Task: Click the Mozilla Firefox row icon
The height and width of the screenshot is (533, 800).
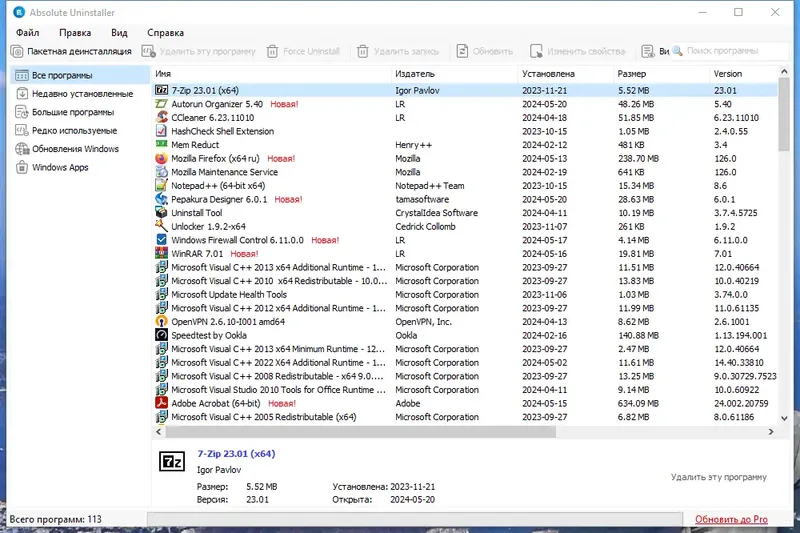Action: (x=161, y=159)
